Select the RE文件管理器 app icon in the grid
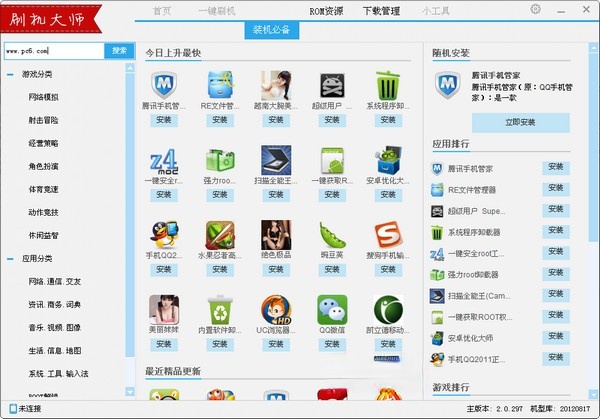600x419 pixels. (x=220, y=85)
